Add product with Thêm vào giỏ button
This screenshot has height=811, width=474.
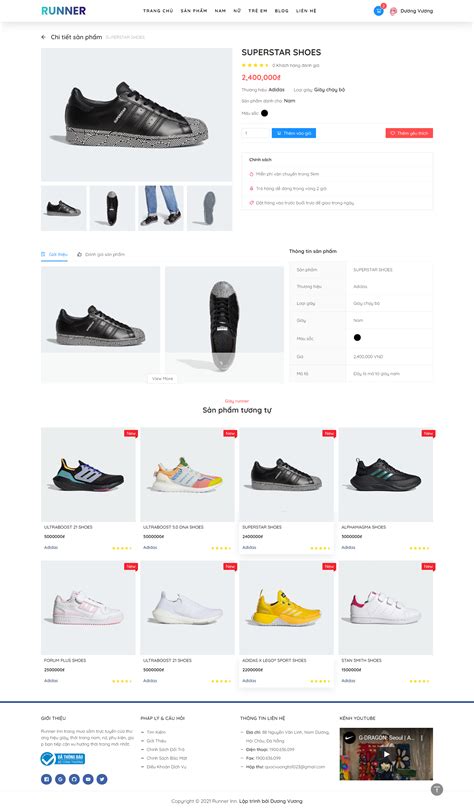(x=294, y=133)
